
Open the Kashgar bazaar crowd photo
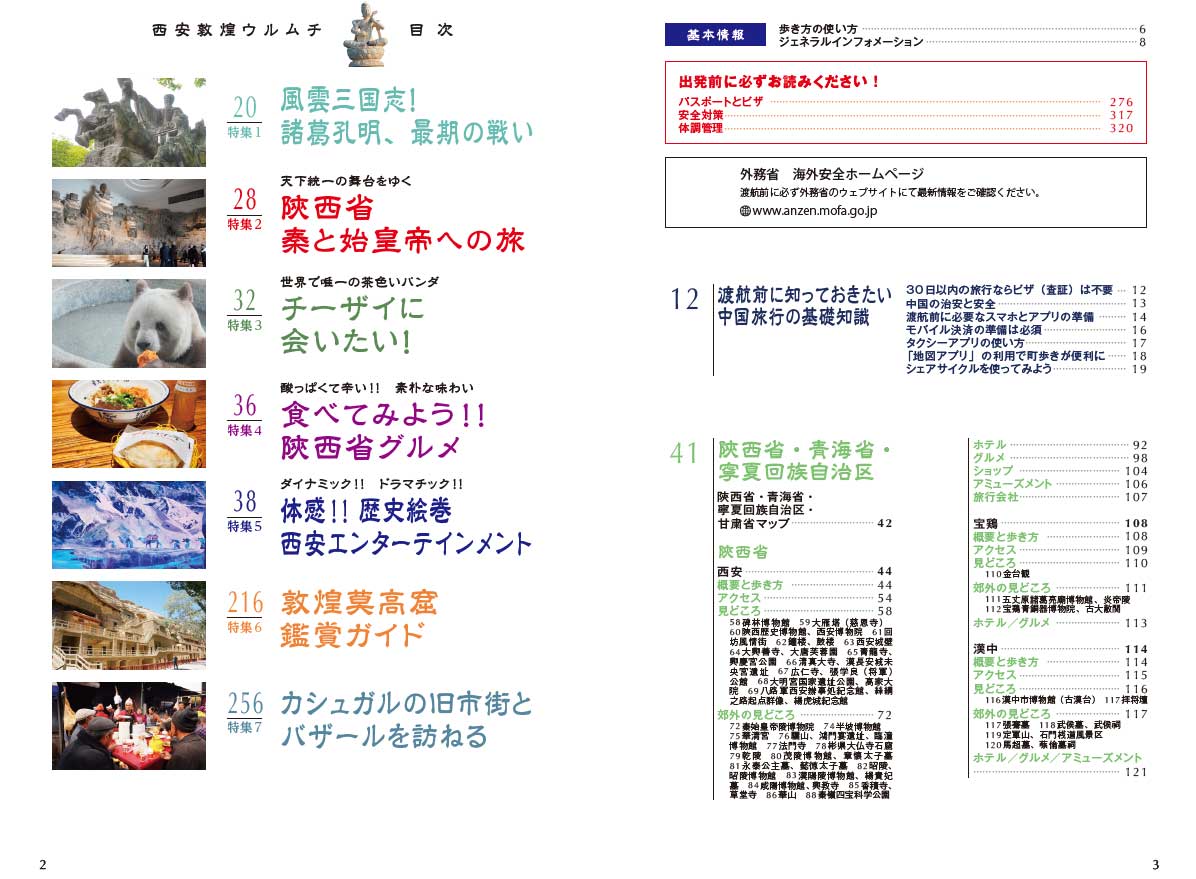click(x=129, y=726)
